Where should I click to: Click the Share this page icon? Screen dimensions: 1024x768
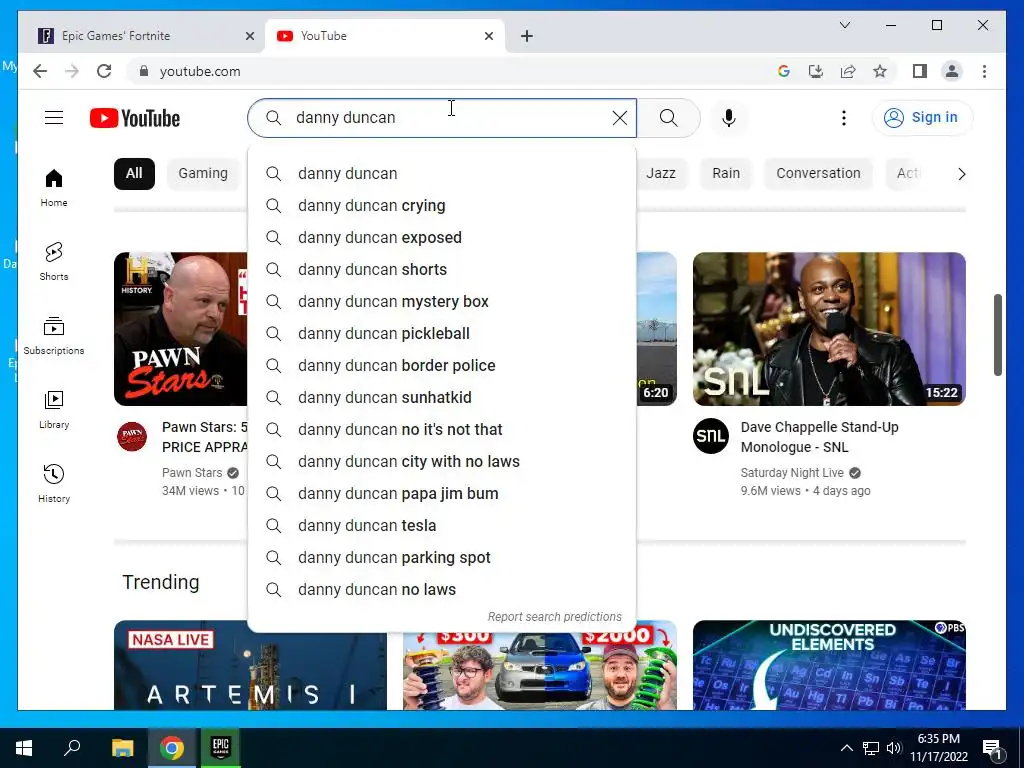[x=848, y=71]
